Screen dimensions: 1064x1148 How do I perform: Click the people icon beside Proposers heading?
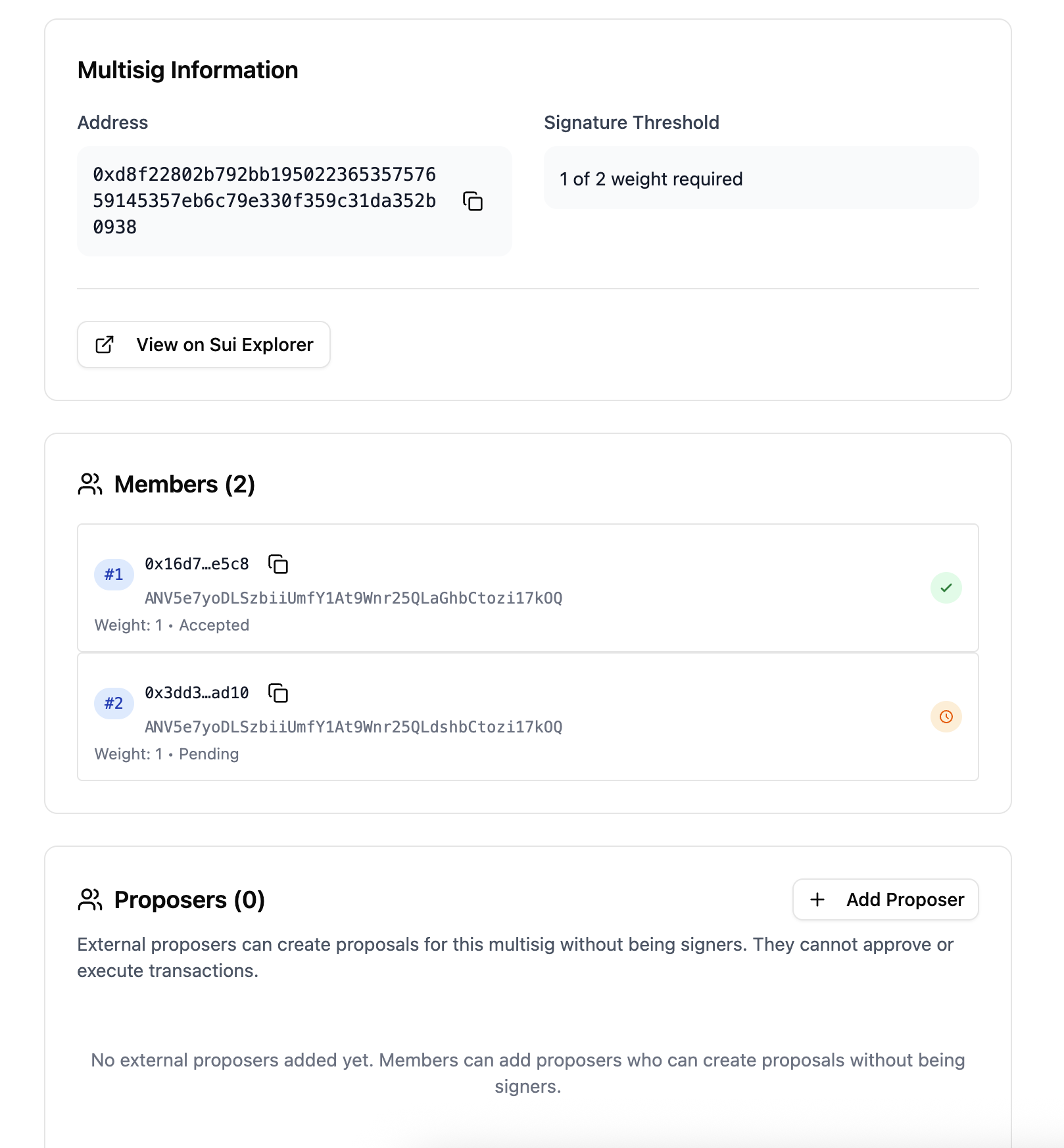pos(90,899)
